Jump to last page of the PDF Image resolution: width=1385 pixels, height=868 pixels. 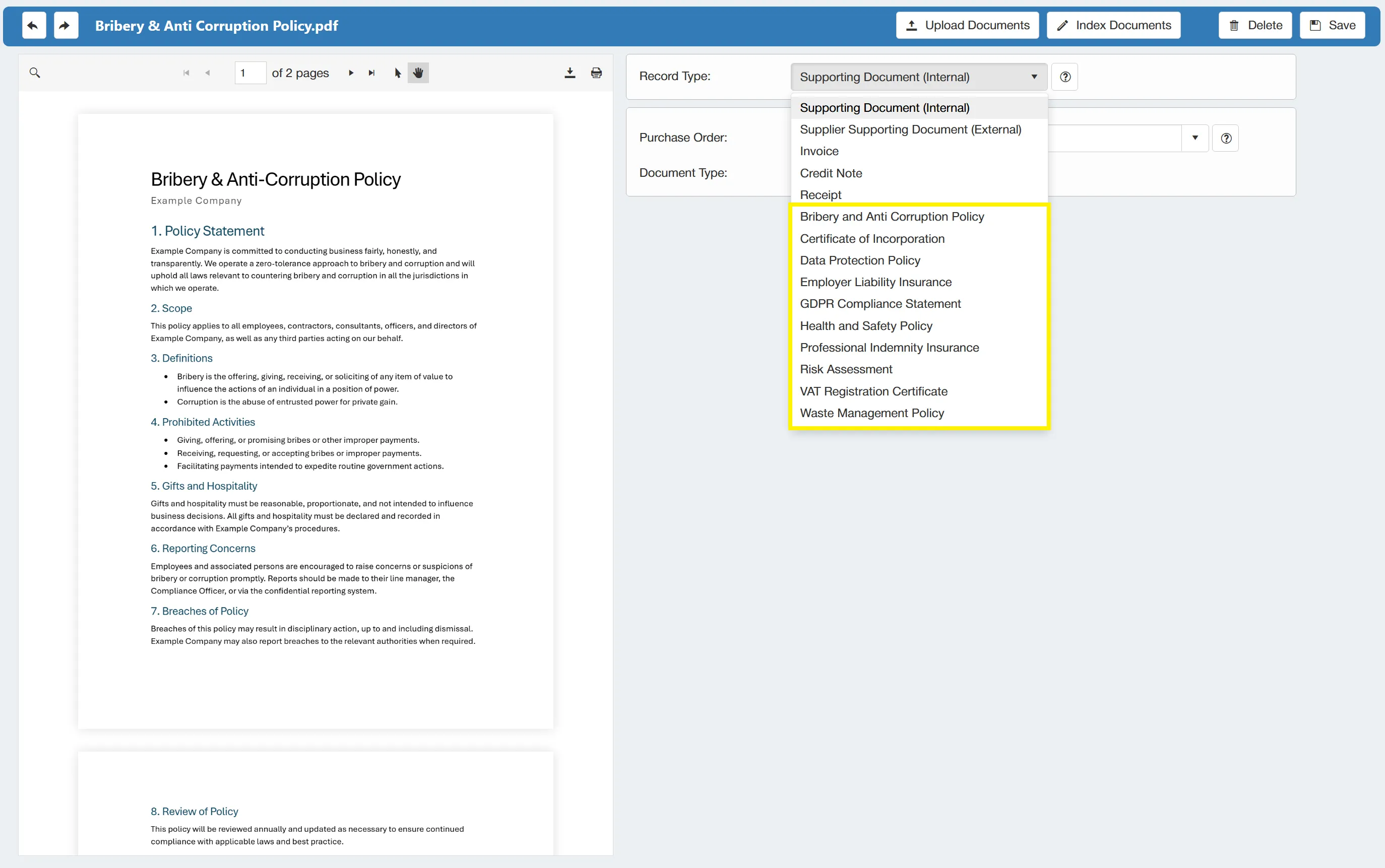coord(371,73)
